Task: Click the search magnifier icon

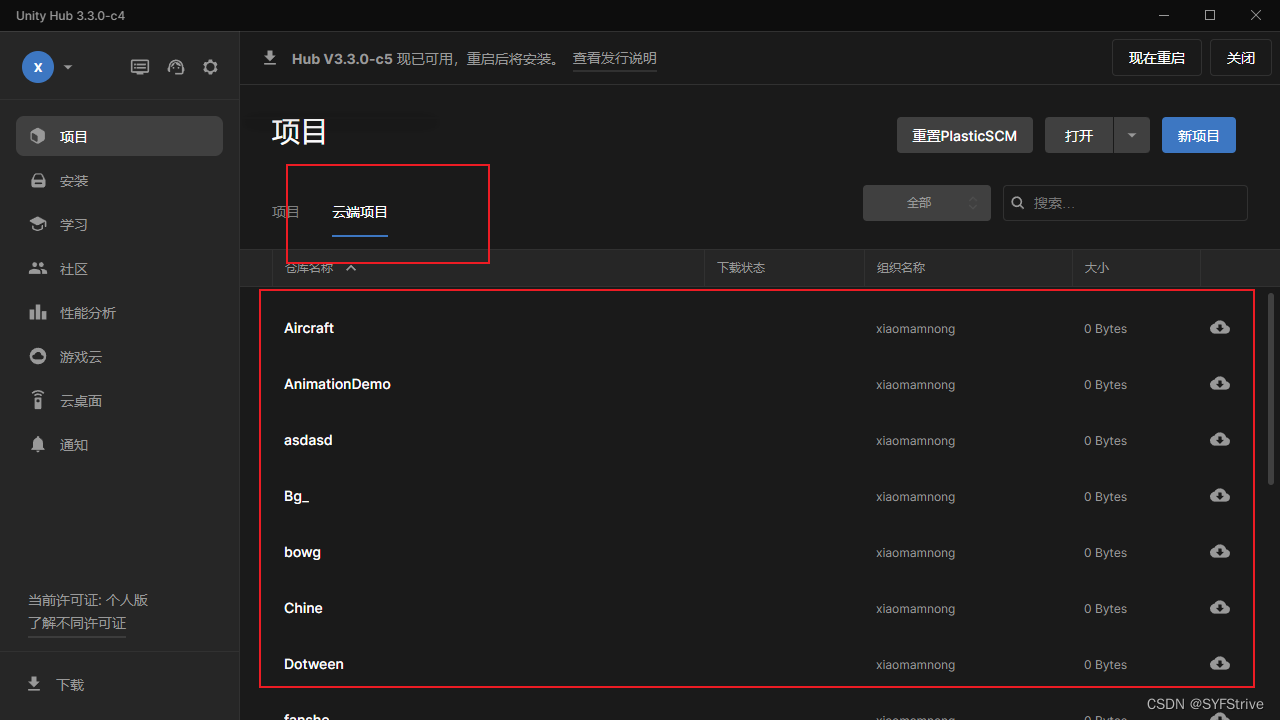Action: [x=1018, y=203]
